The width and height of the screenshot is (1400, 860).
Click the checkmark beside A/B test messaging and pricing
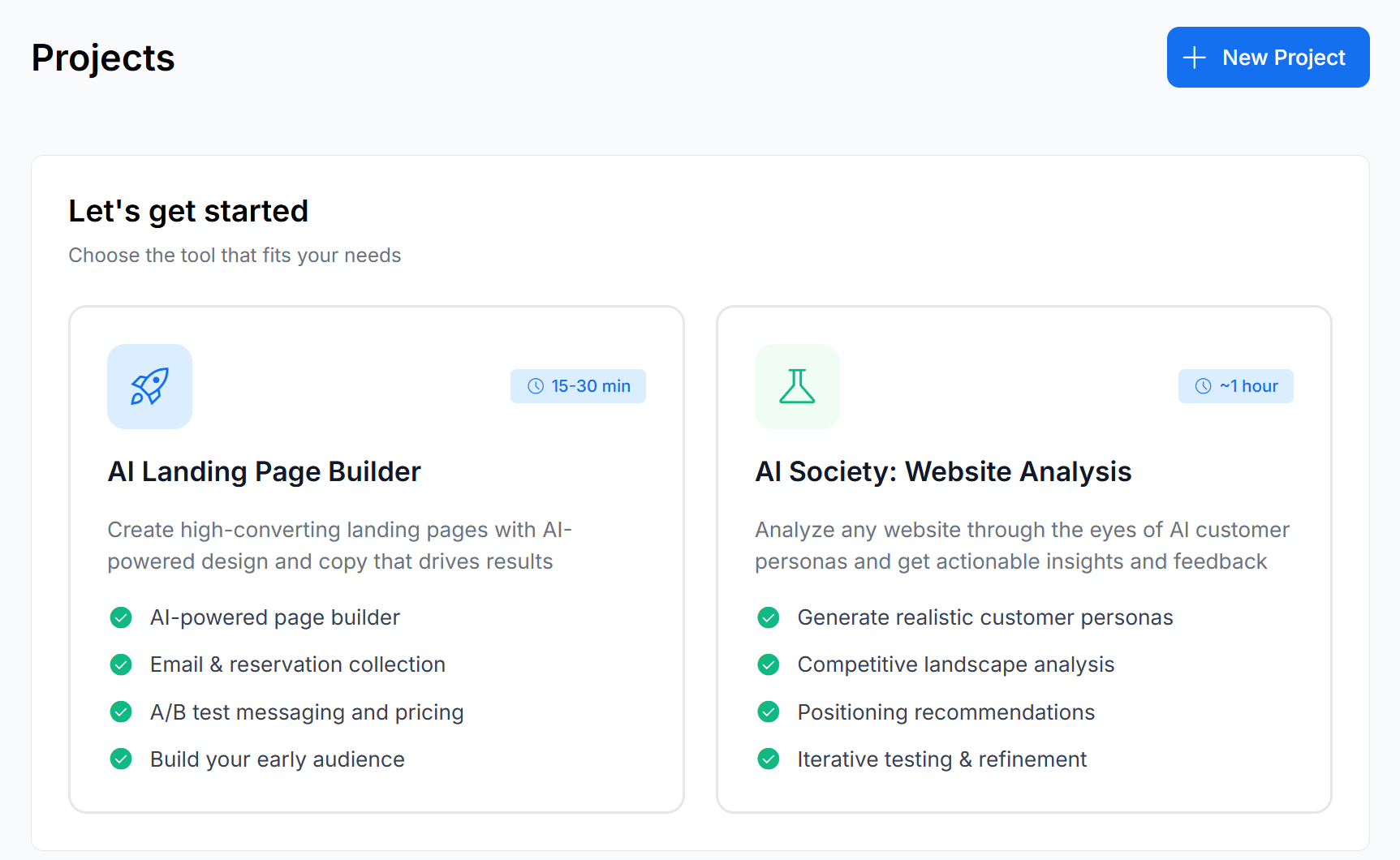tap(121, 712)
